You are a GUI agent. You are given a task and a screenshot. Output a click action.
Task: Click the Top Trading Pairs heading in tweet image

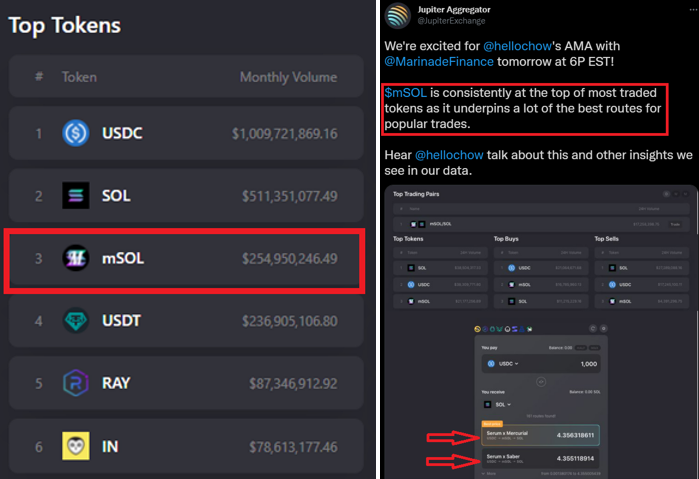pyautogui.click(x=416, y=194)
